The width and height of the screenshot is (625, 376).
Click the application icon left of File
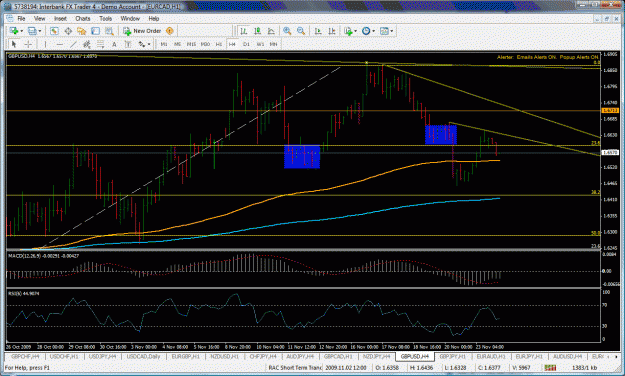tap(10, 18)
